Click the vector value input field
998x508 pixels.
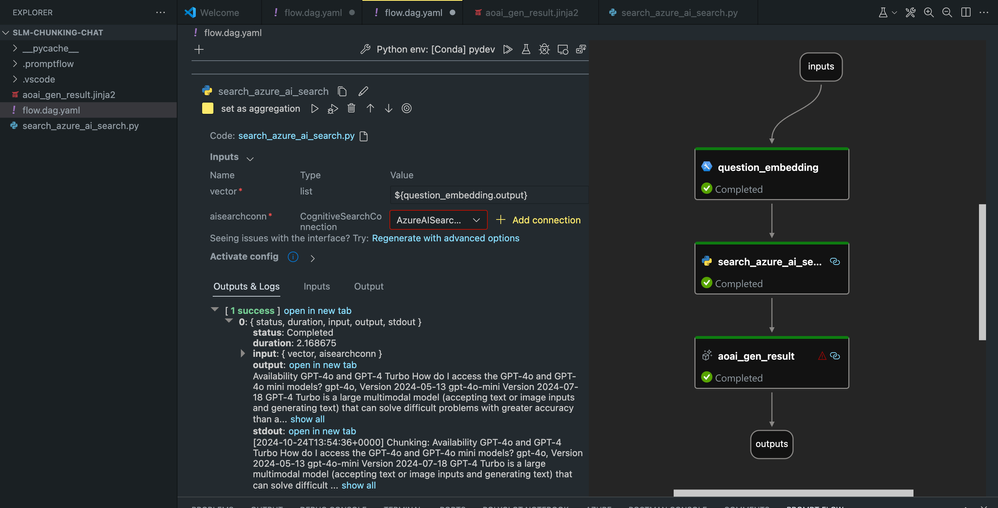[489, 195]
